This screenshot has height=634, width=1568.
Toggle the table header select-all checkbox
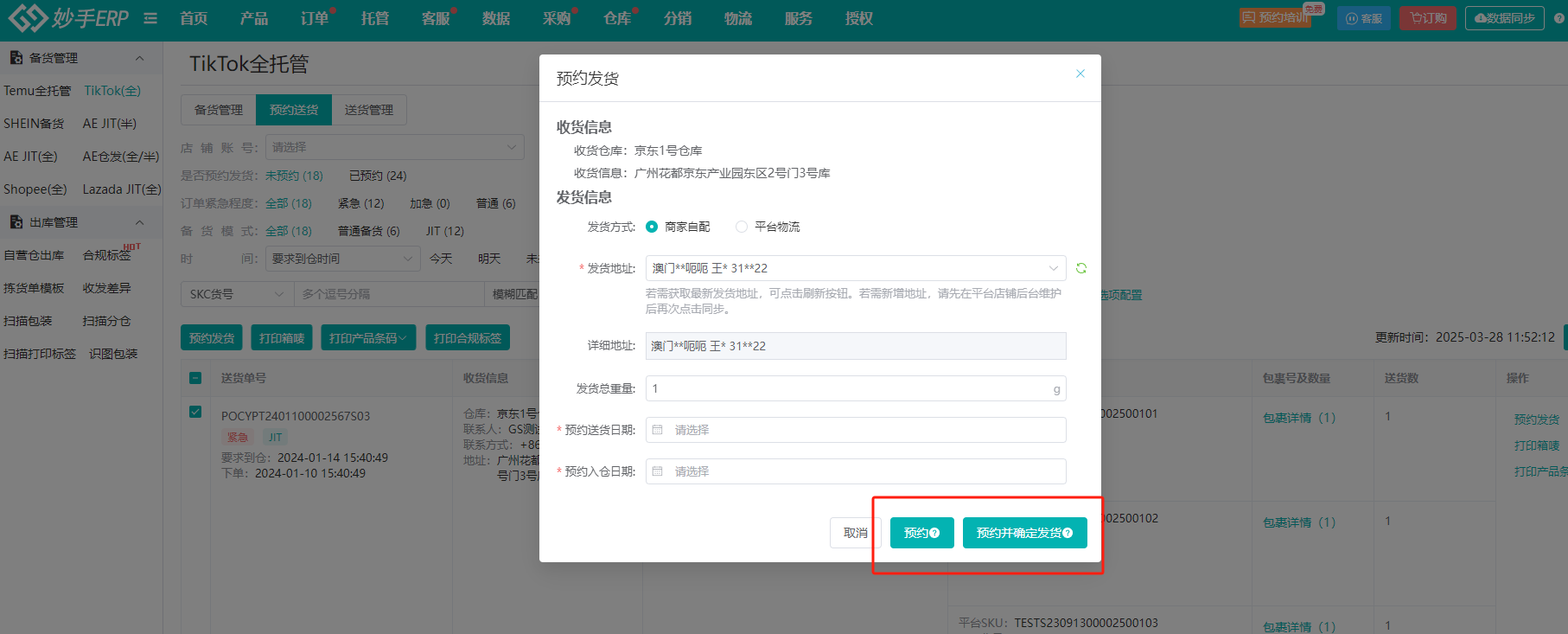pyautogui.click(x=195, y=378)
